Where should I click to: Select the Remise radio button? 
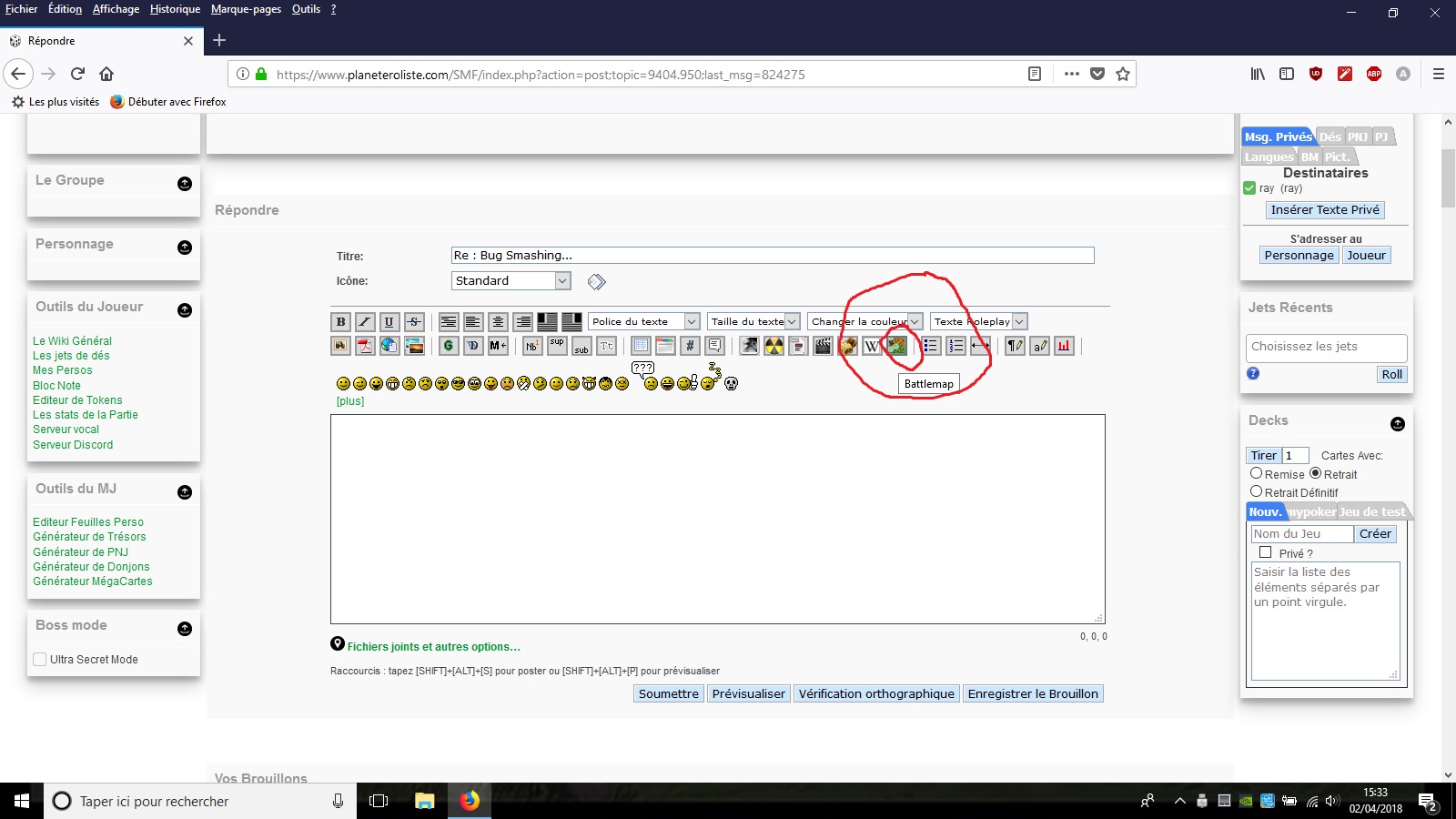click(x=1256, y=473)
